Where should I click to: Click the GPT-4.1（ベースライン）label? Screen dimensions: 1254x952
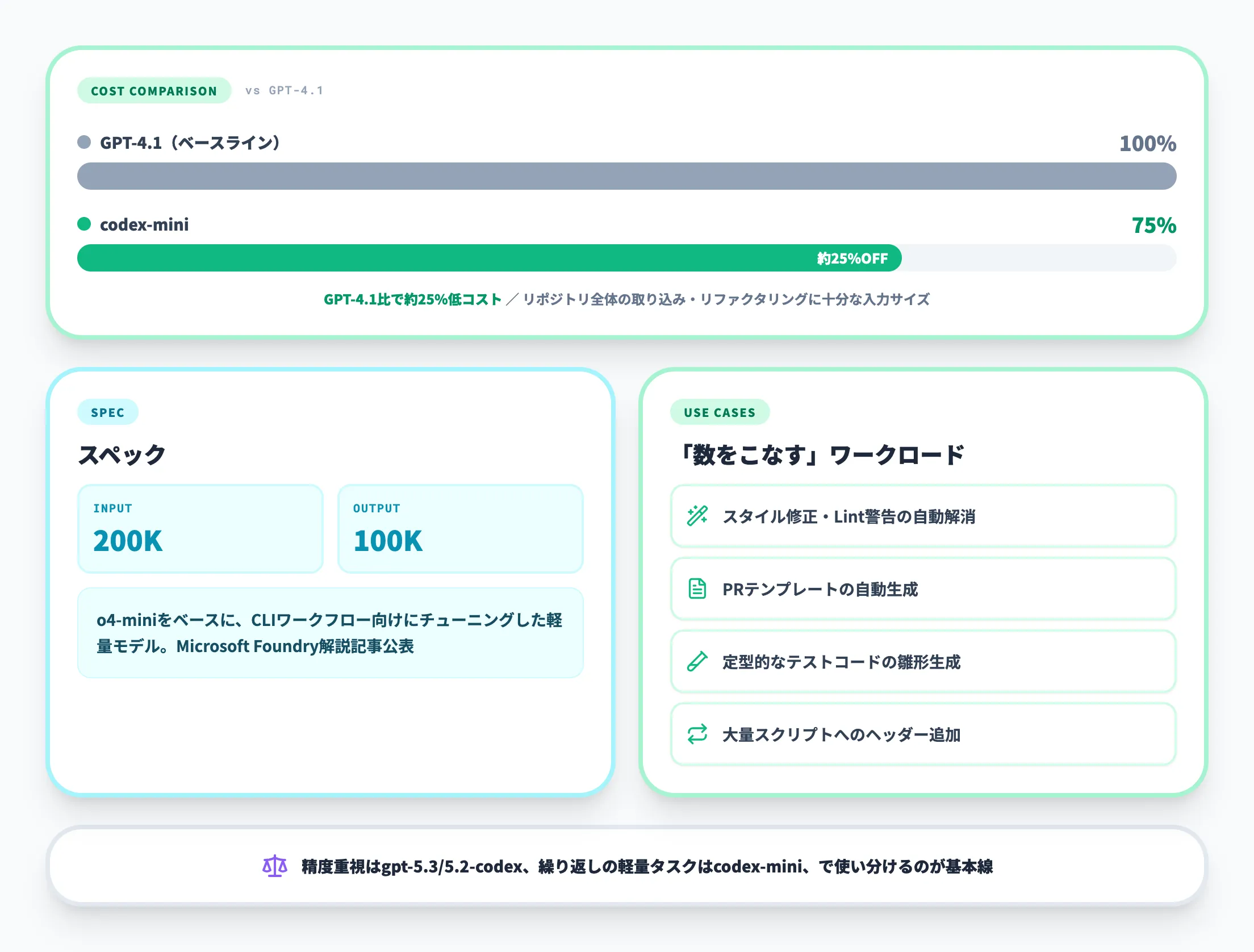(190, 143)
